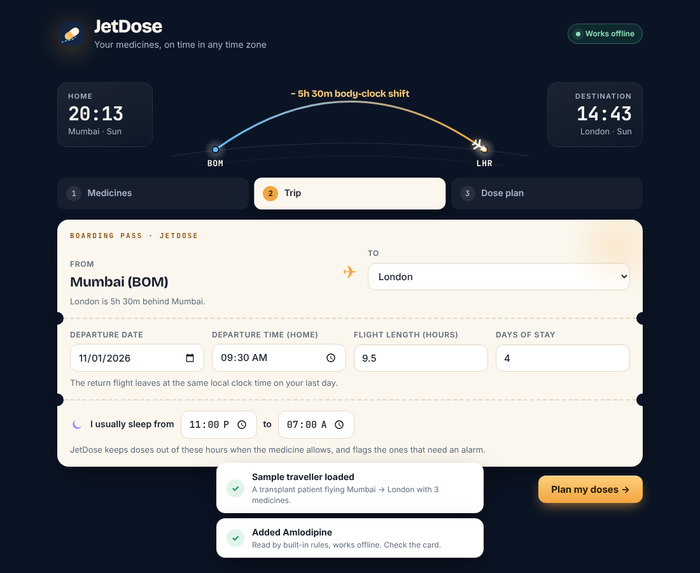Click the BOM airport code label
Viewport: 700px width, 573px height.
pyautogui.click(x=215, y=163)
